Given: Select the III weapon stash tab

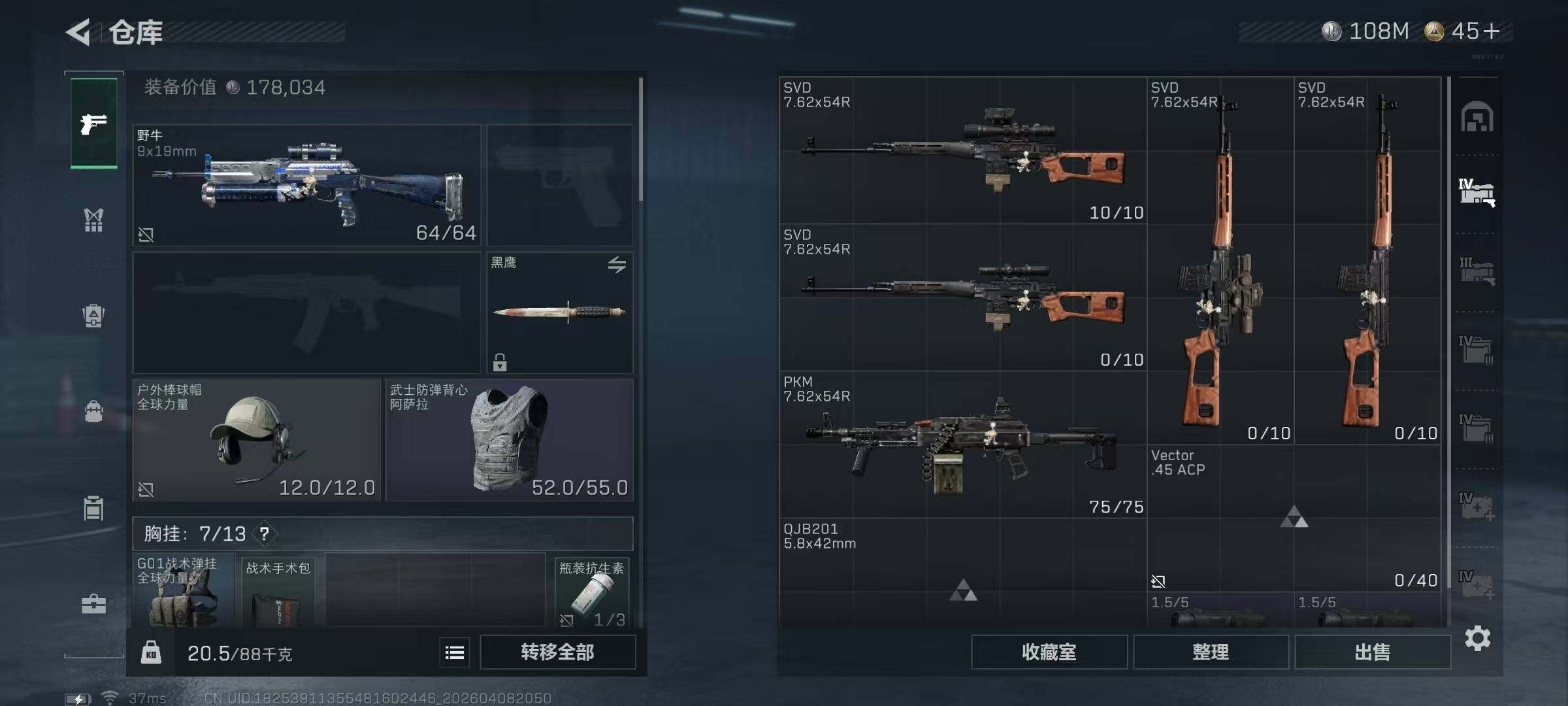Looking at the screenshot, I should [x=1477, y=271].
